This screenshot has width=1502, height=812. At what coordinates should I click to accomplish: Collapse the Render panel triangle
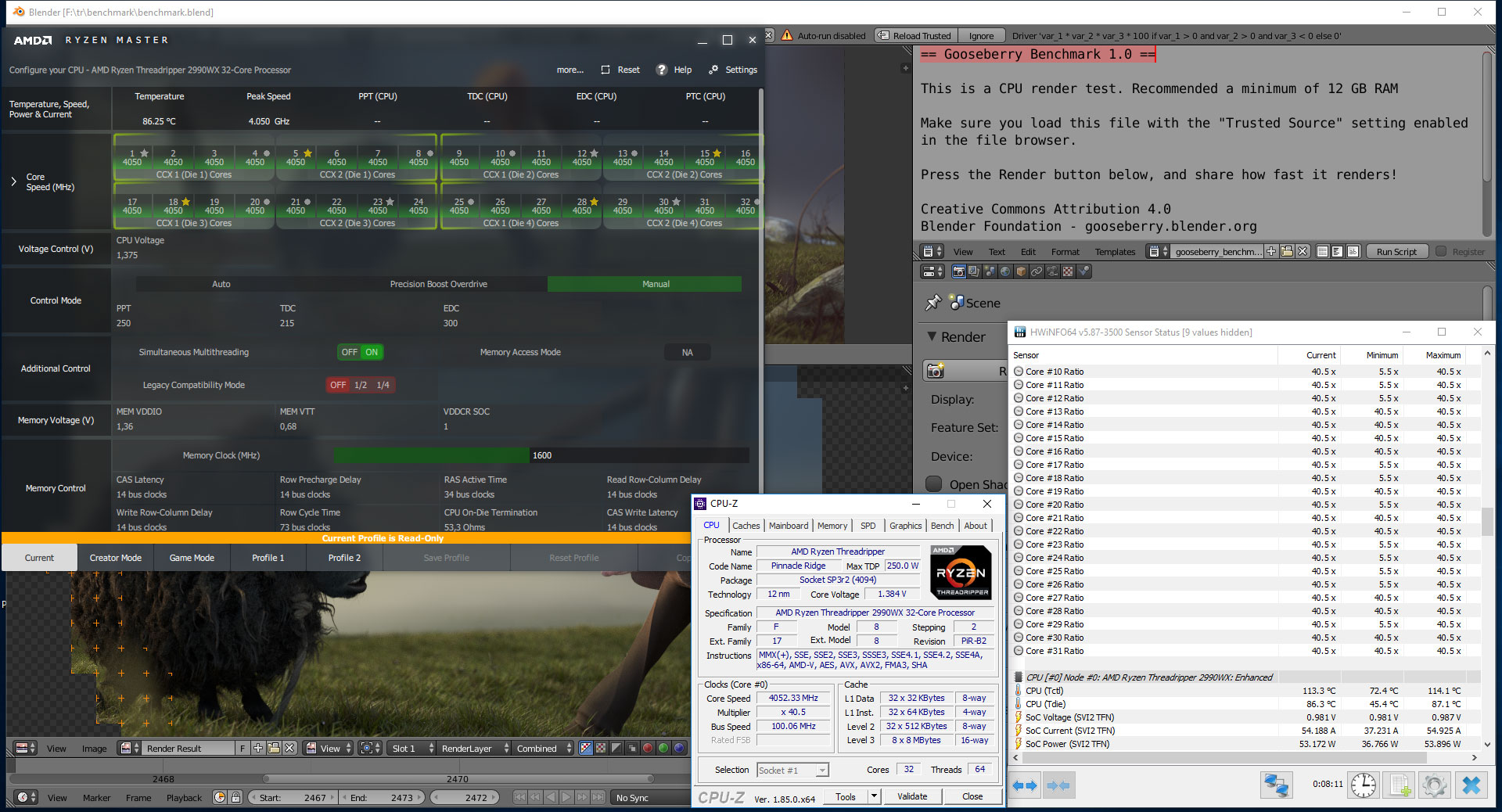coord(932,336)
